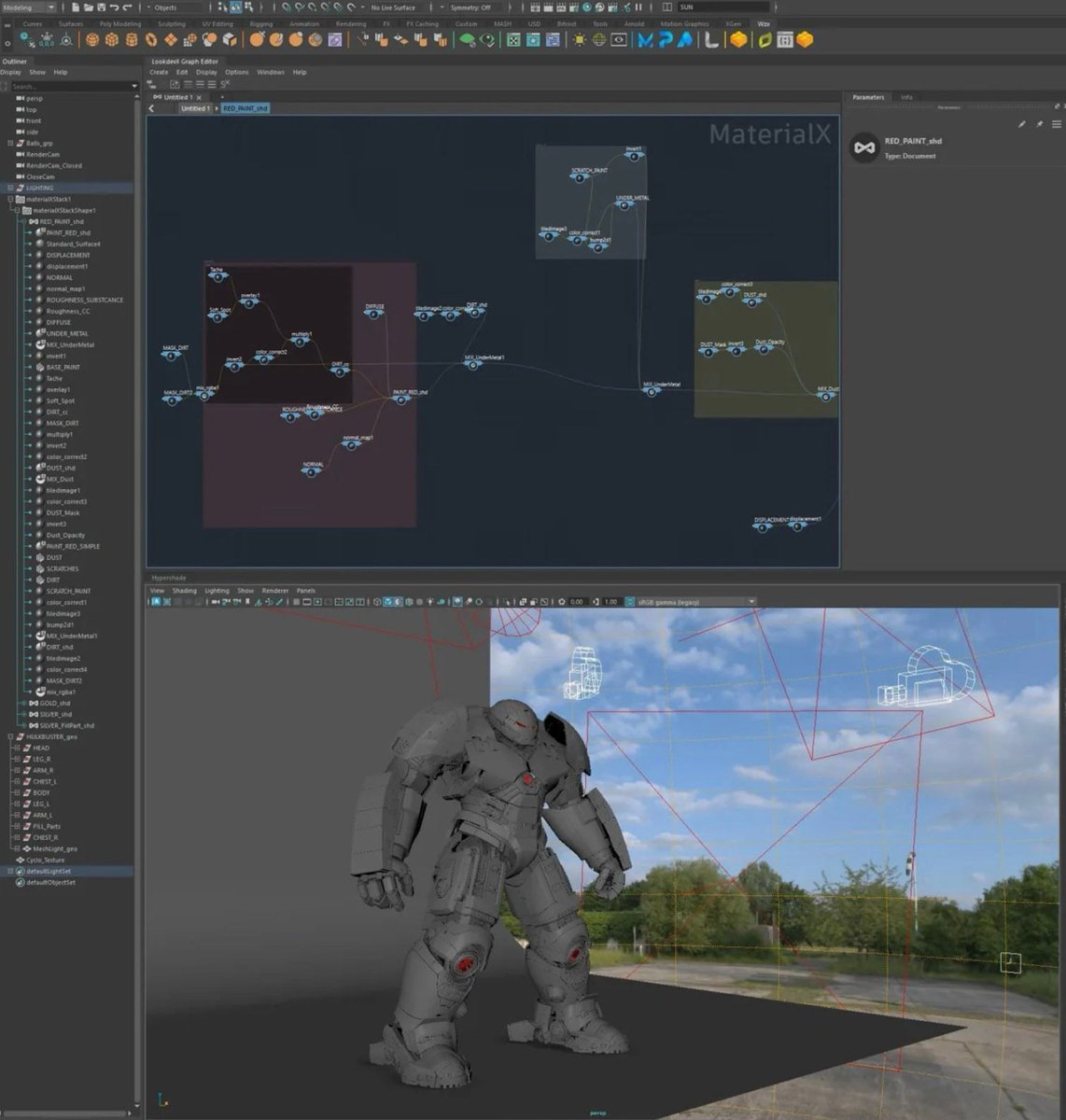Open the Untitled 1 graph tab

coord(177,97)
